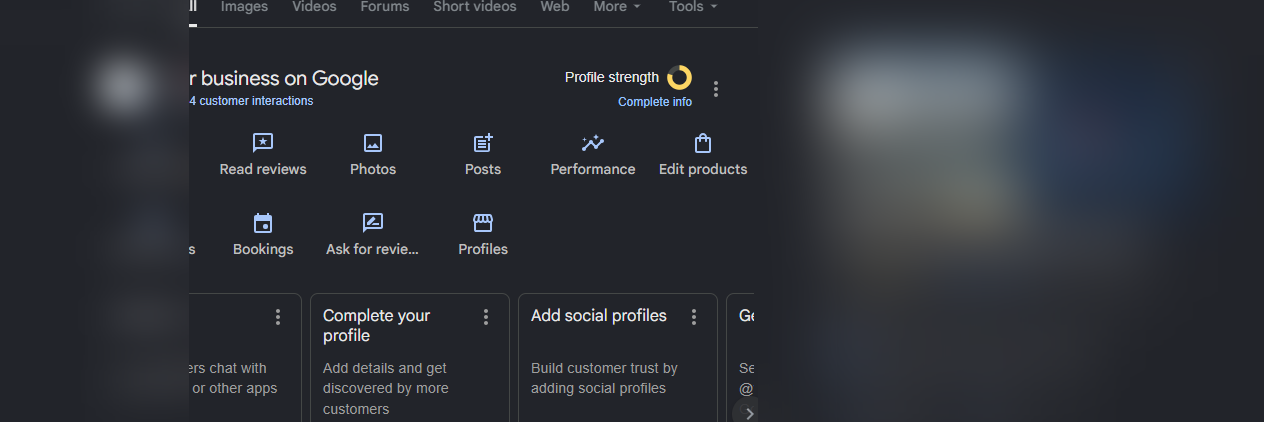Open Edit products shopping bag icon
This screenshot has width=1264, height=422.
(x=703, y=143)
